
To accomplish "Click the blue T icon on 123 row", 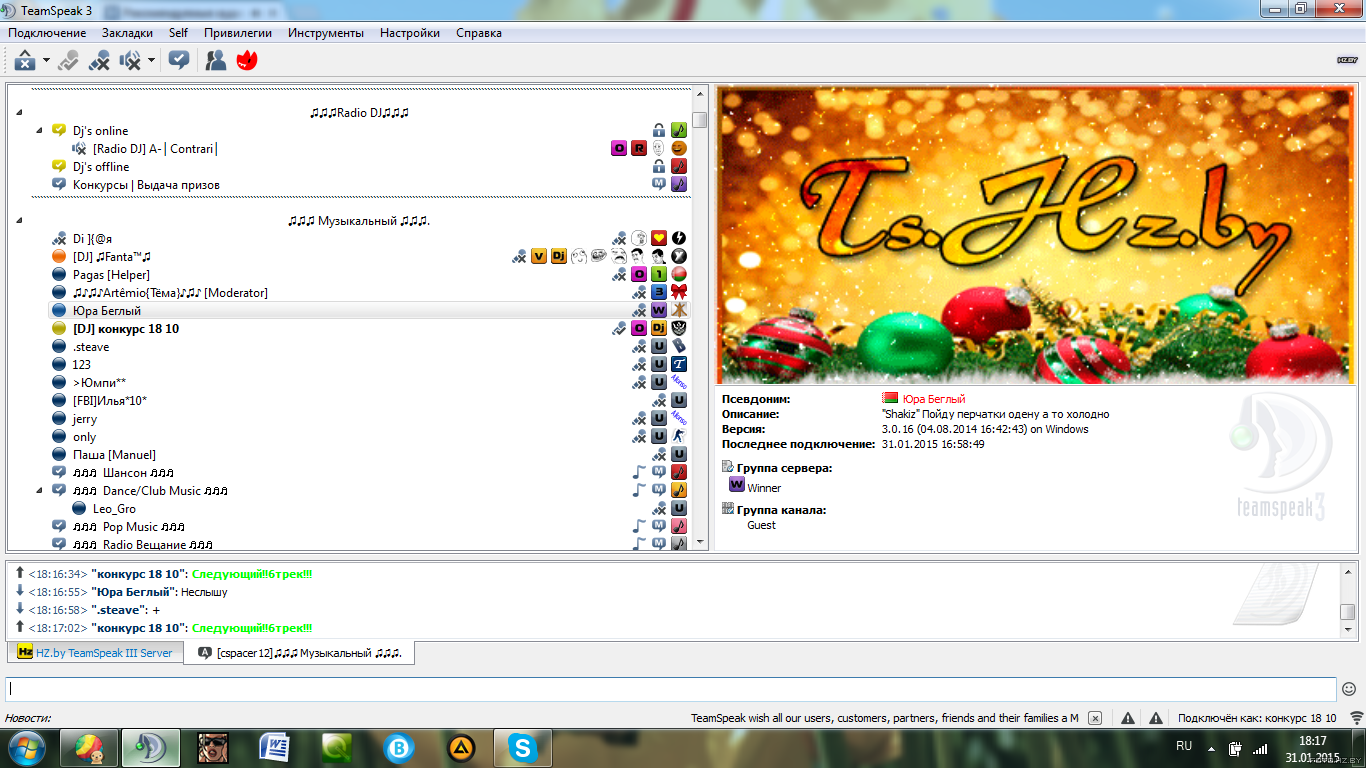I will point(679,365).
